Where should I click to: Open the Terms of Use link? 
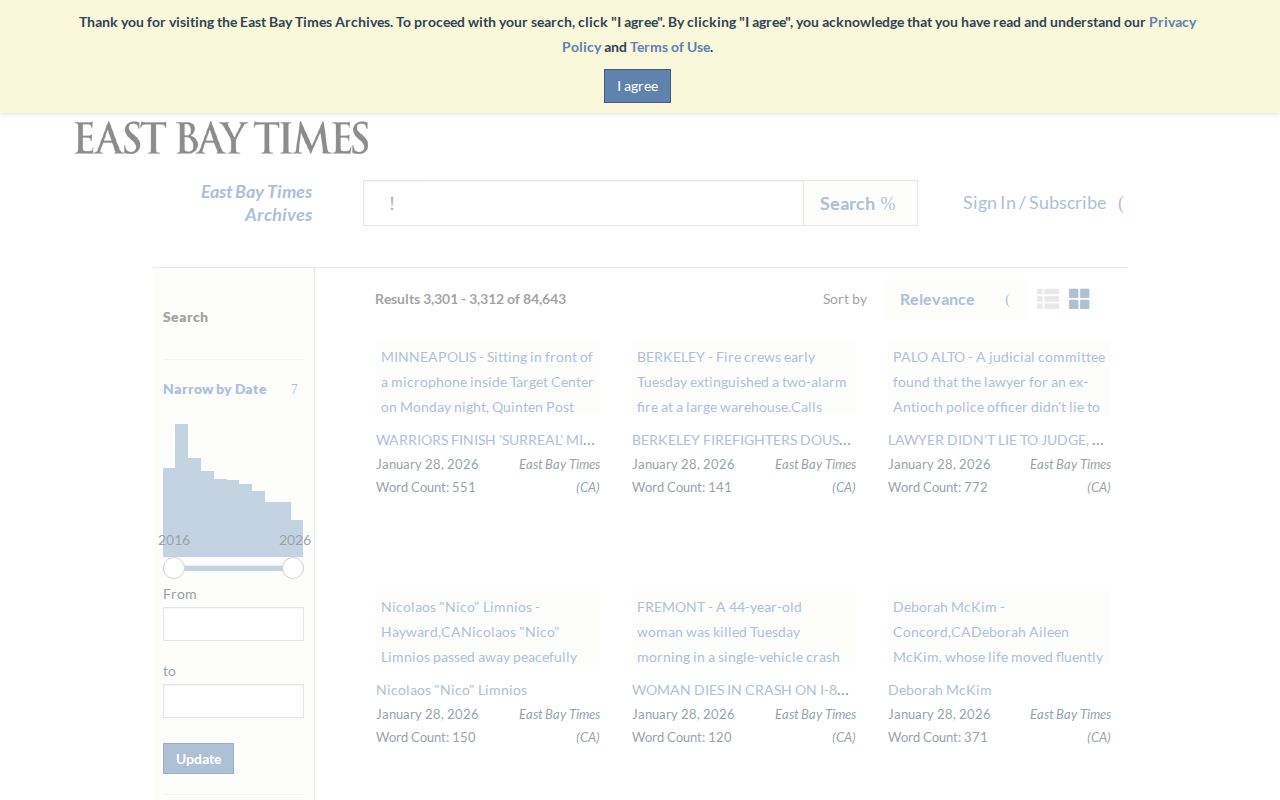[670, 47]
